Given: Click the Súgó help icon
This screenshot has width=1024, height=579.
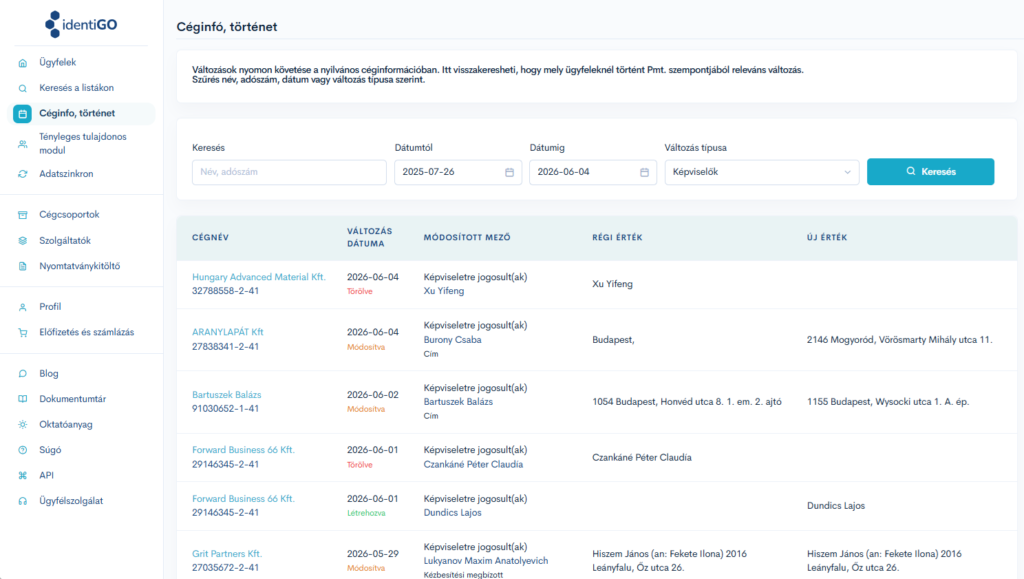Looking at the screenshot, I should 23,450.
